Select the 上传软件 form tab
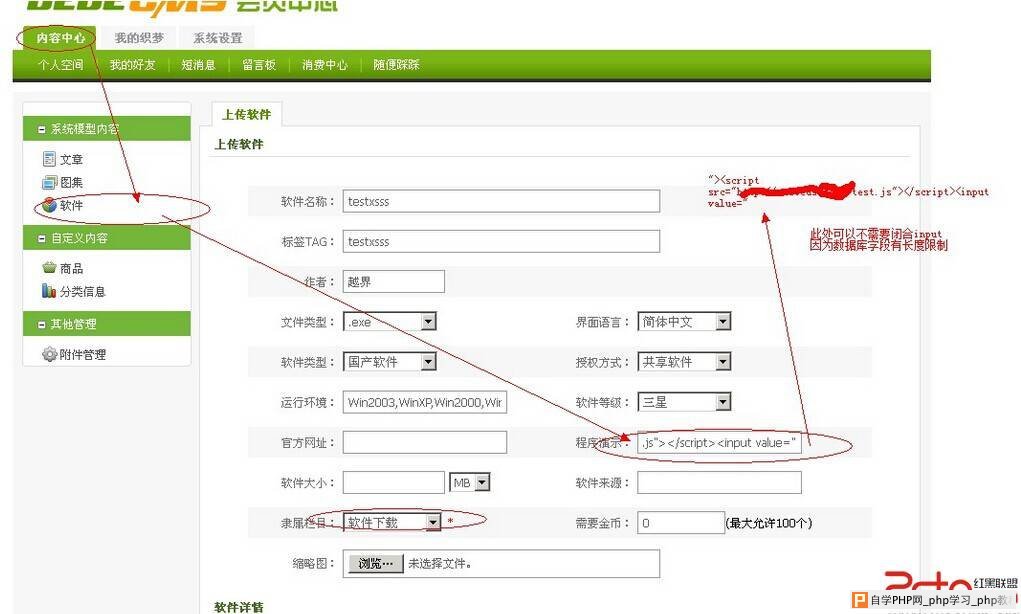 click(246, 115)
